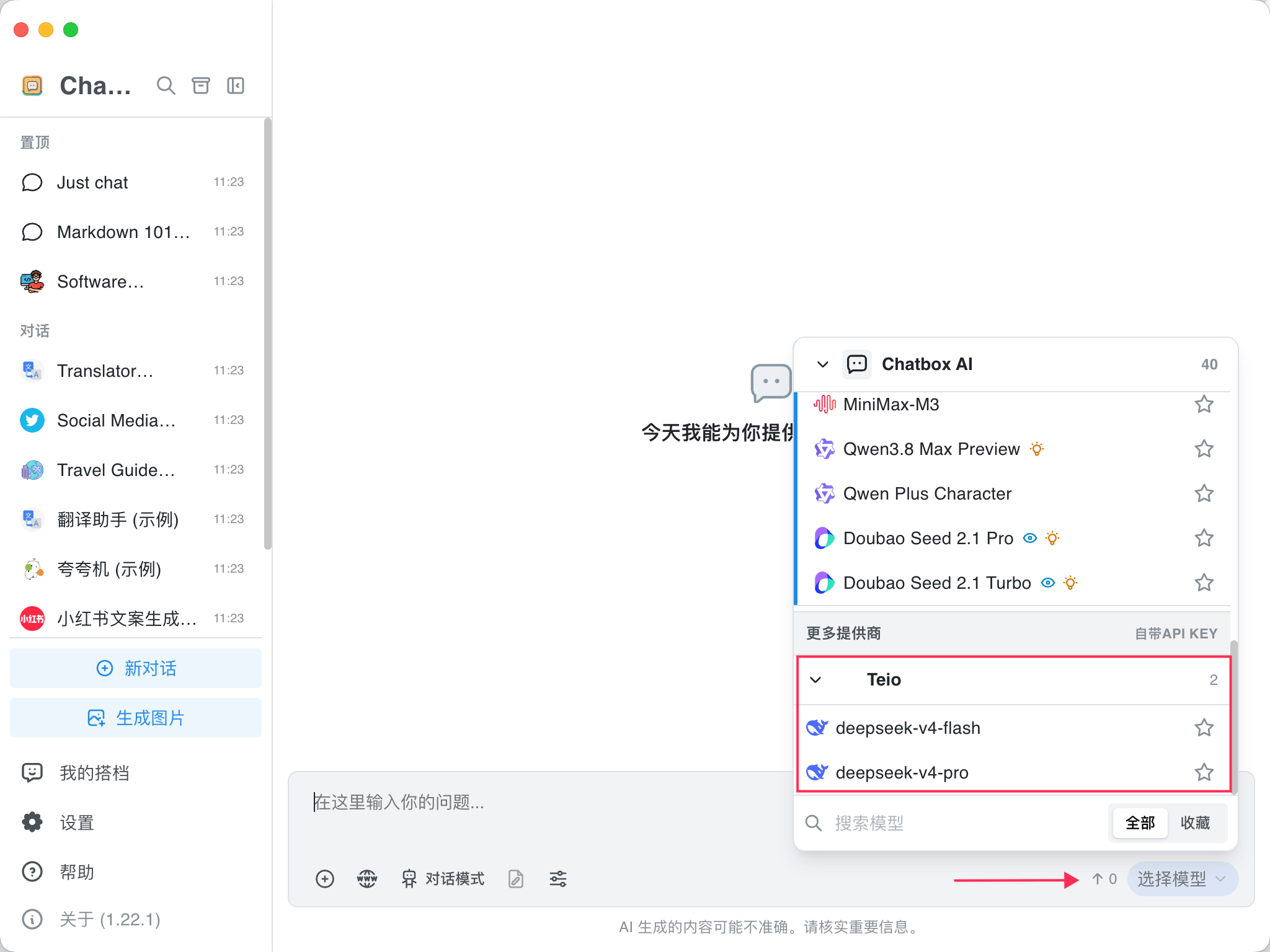Switch to the 全部 models tab
Image resolution: width=1270 pixels, height=952 pixels.
tap(1140, 823)
